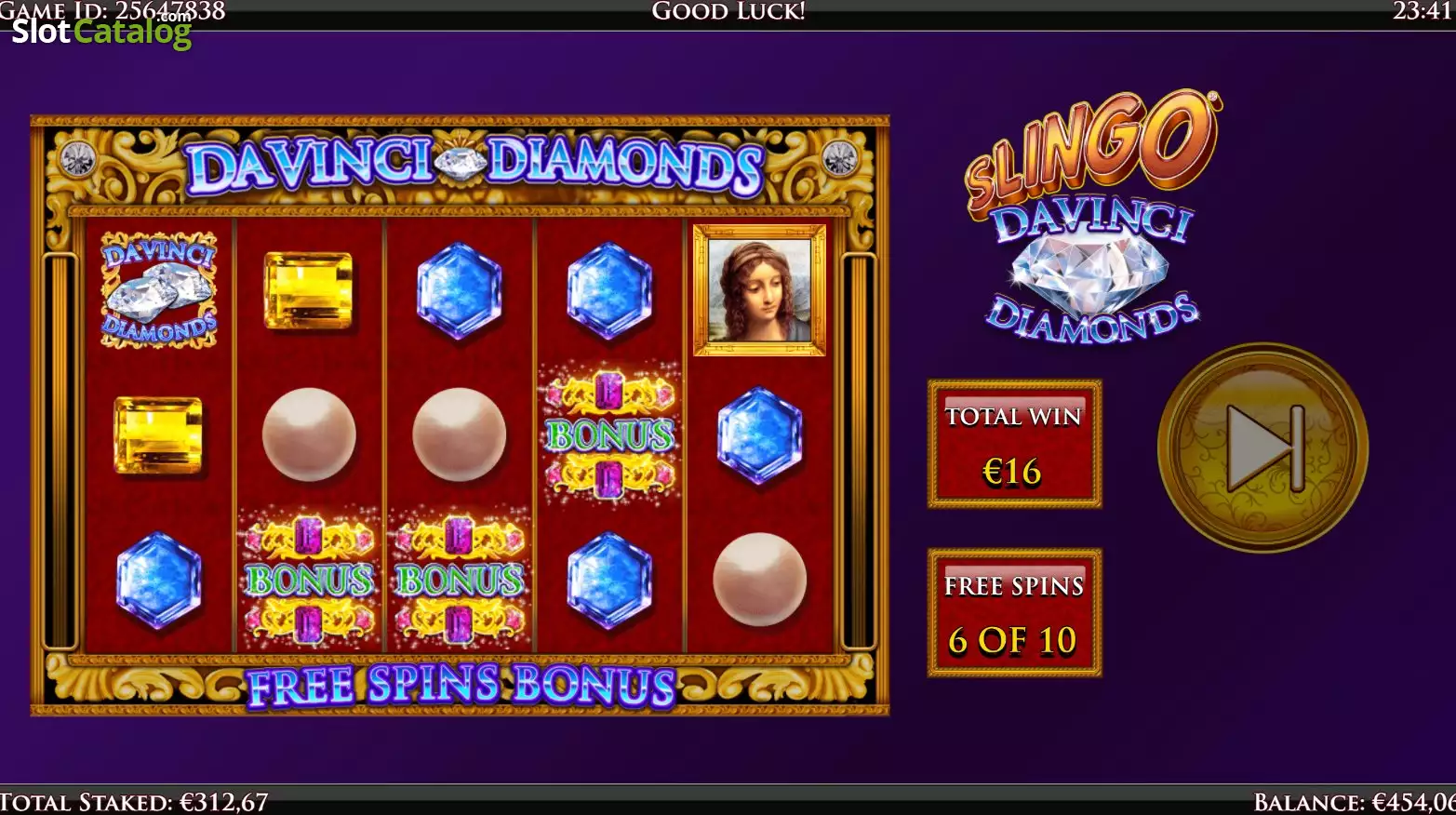The width and height of the screenshot is (1456, 815).
Task: Click the pearl in the third column
Action: point(459,434)
